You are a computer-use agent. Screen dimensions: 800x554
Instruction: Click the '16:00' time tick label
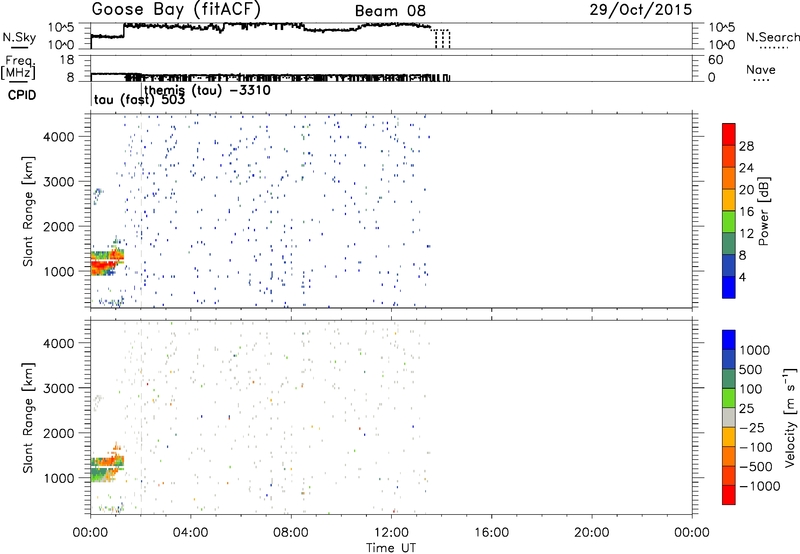tap(491, 532)
